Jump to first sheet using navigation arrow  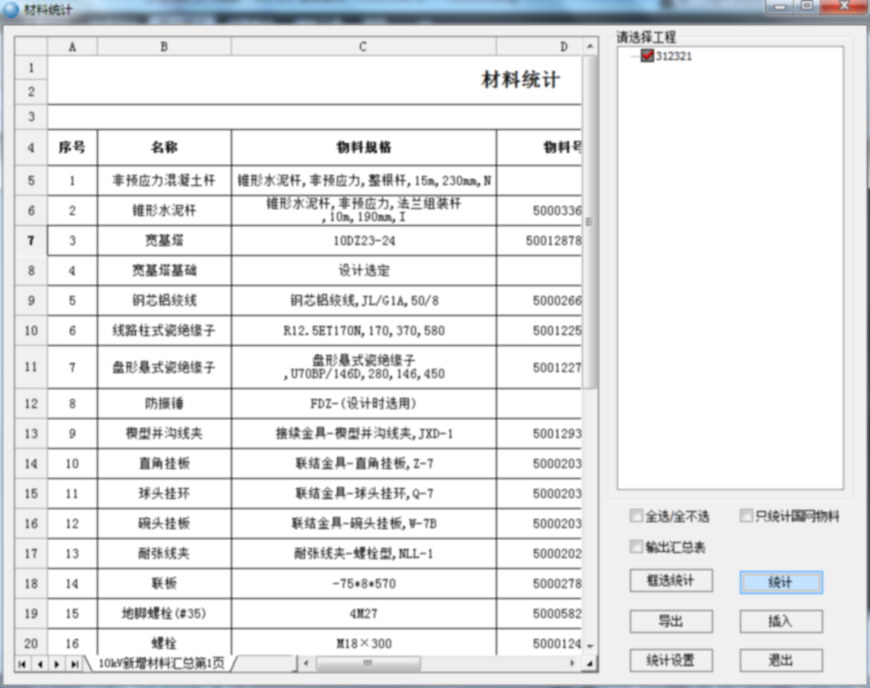pyautogui.click(x=23, y=664)
